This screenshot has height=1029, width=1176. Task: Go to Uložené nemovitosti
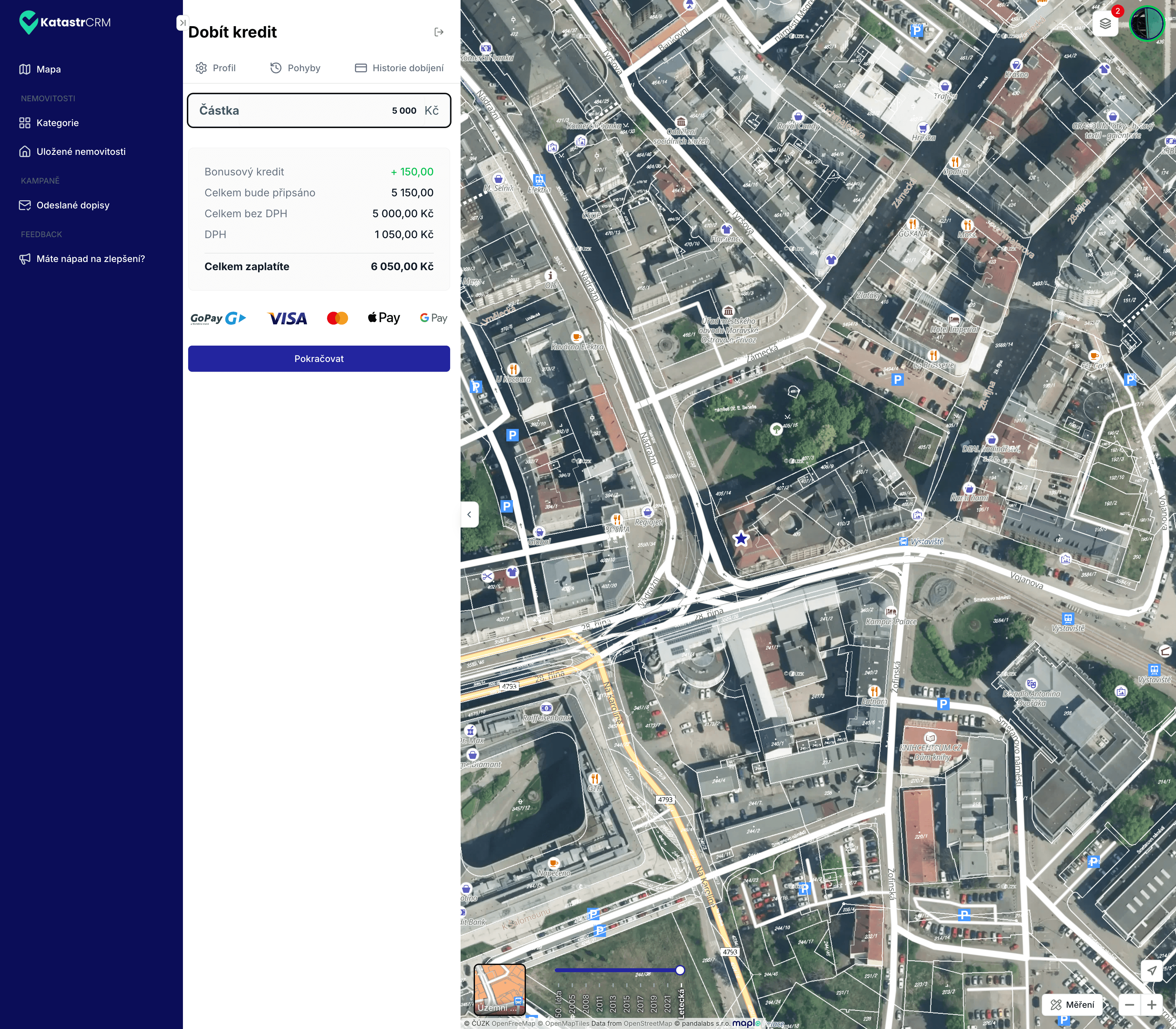[x=80, y=152]
